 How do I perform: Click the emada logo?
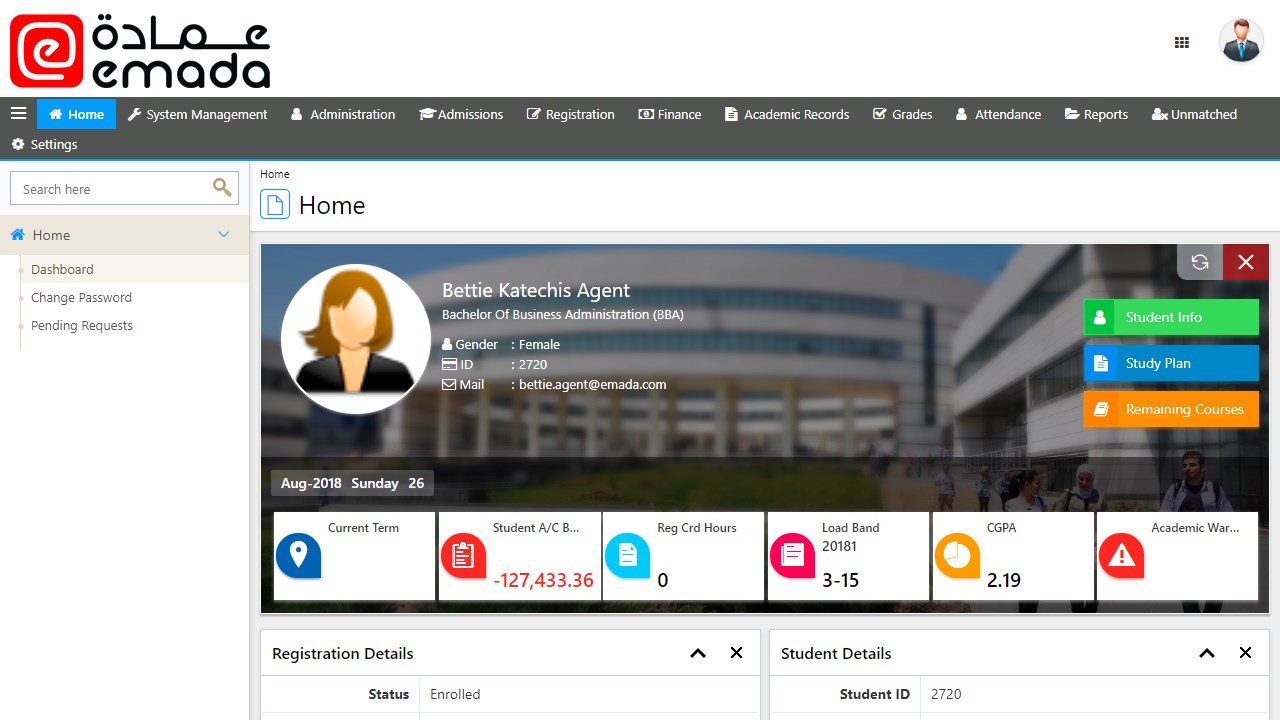140,50
